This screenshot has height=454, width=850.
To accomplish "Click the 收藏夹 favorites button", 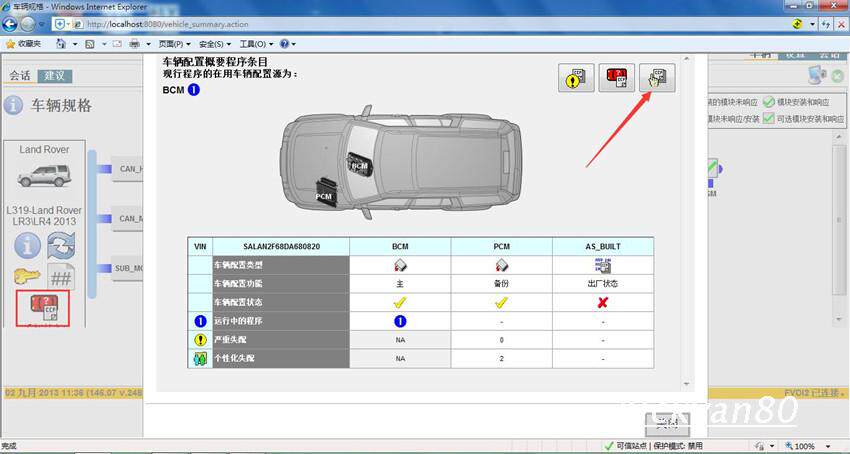I will pyautogui.click(x=23, y=44).
